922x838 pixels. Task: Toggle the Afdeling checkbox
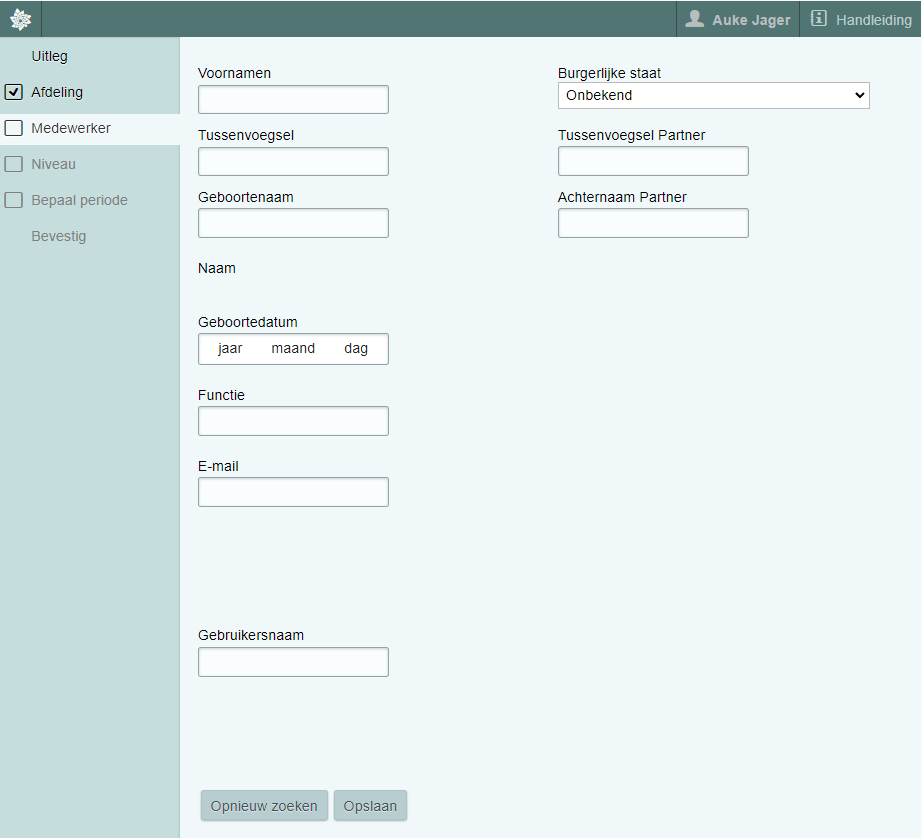click(14, 92)
